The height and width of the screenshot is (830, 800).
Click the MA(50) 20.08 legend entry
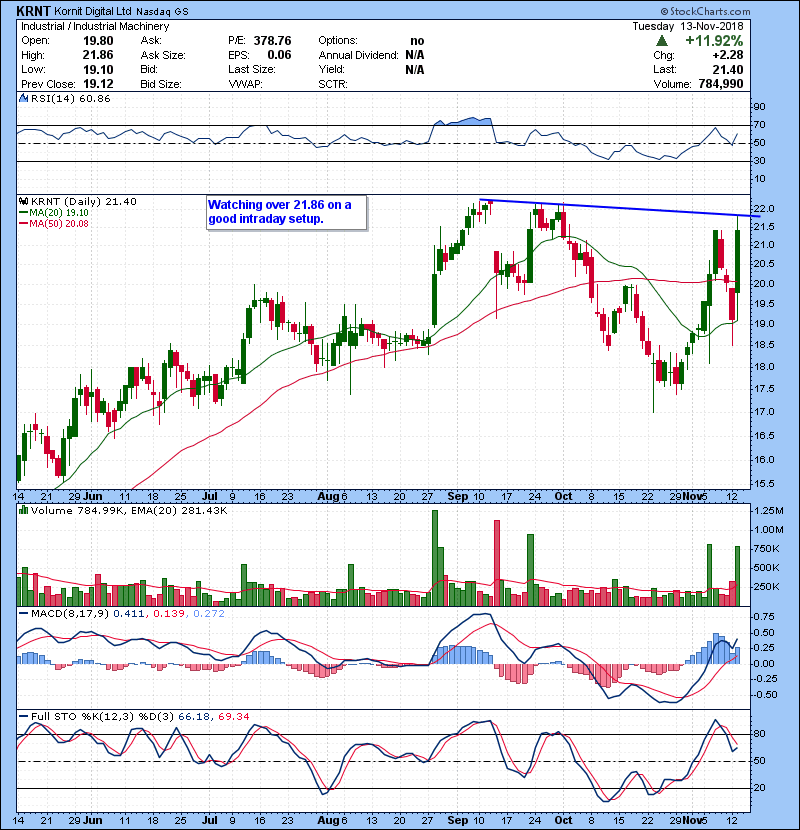53,223
